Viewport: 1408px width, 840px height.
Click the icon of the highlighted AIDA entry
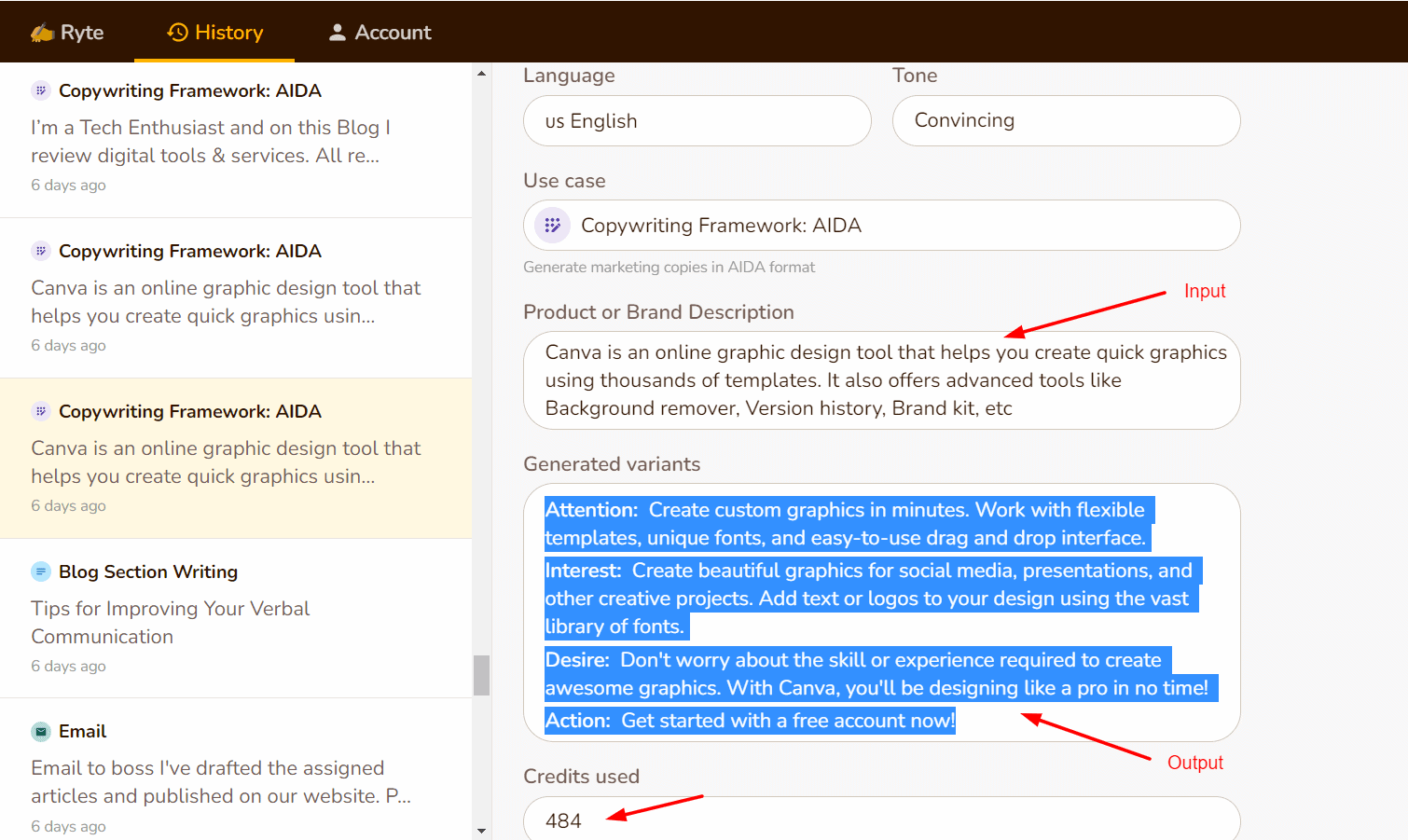click(x=41, y=411)
